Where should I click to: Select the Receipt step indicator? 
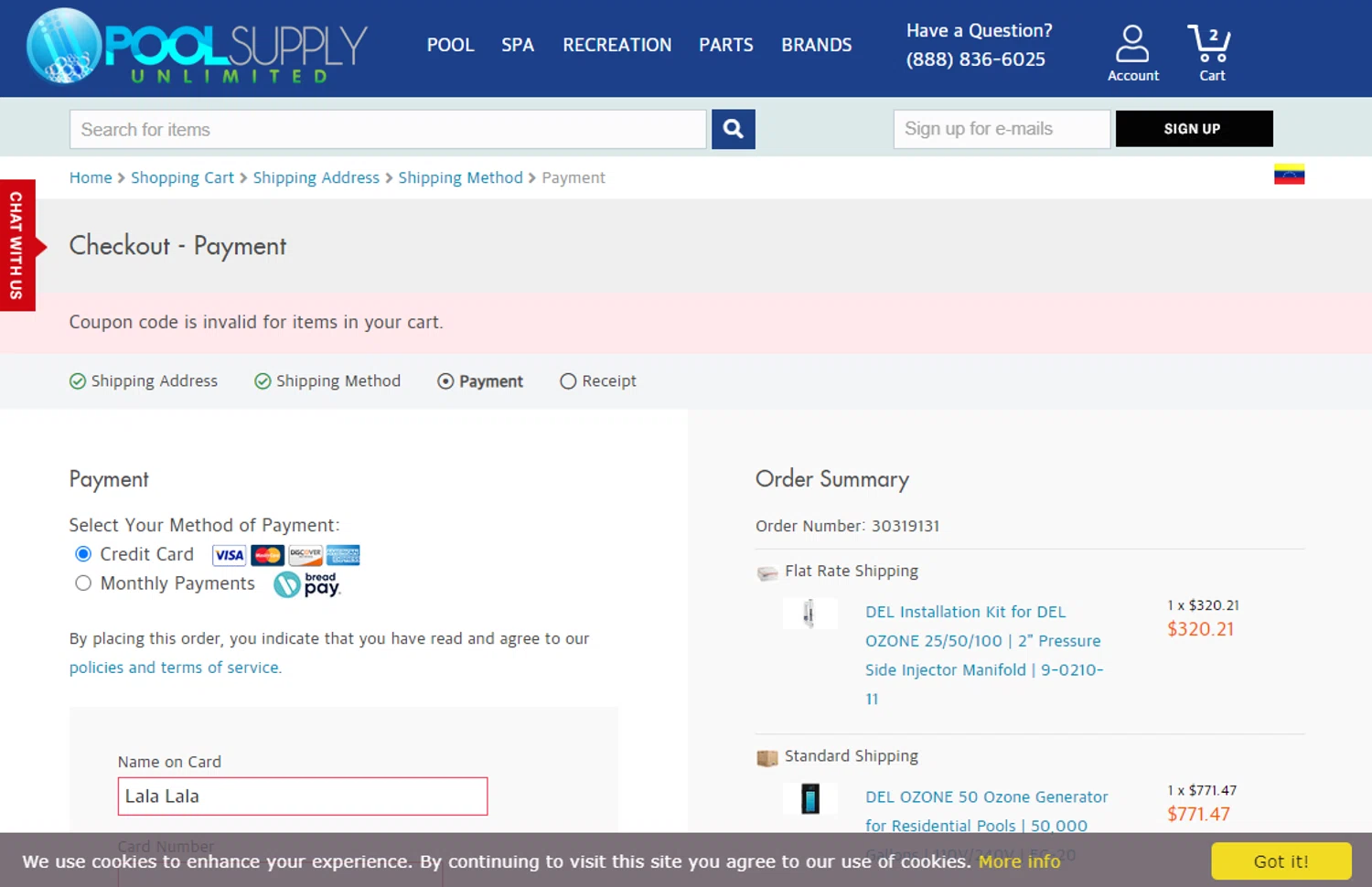pyautogui.click(x=598, y=381)
